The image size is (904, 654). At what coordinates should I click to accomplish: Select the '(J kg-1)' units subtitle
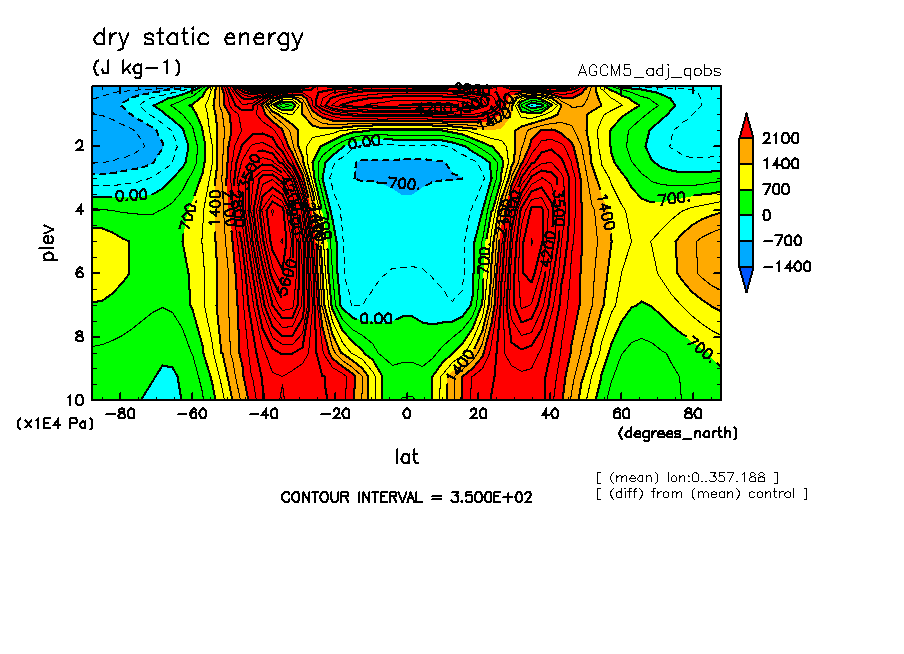137,67
